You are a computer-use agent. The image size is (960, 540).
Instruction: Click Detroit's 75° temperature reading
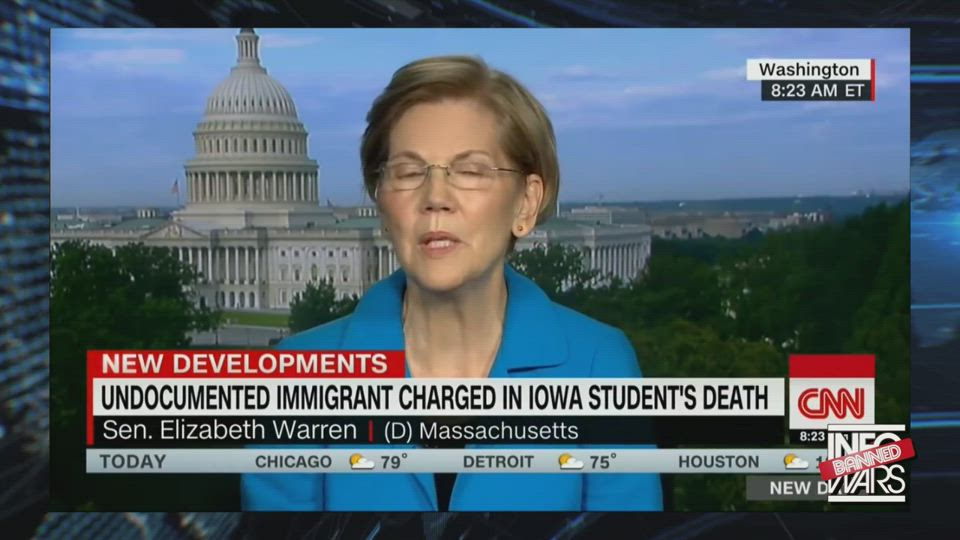(x=603, y=462)
